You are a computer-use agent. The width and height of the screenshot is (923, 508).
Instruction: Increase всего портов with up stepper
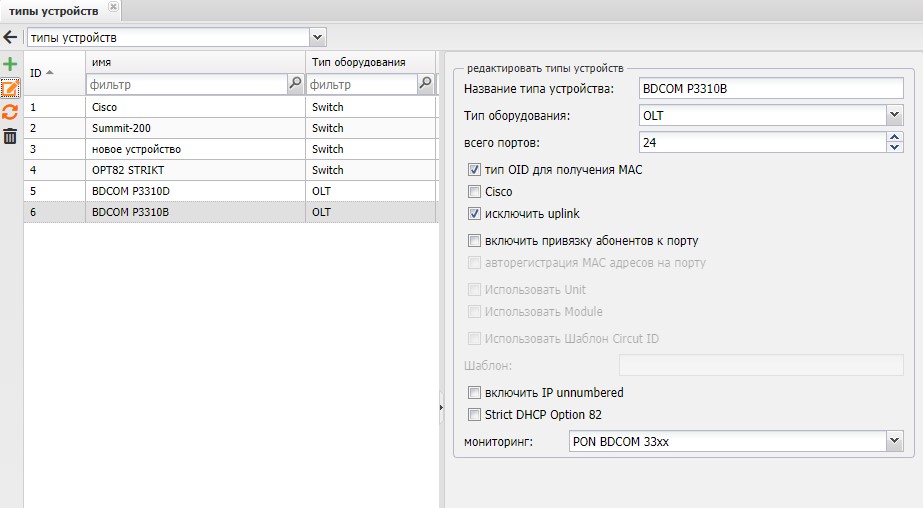[895, 138]
